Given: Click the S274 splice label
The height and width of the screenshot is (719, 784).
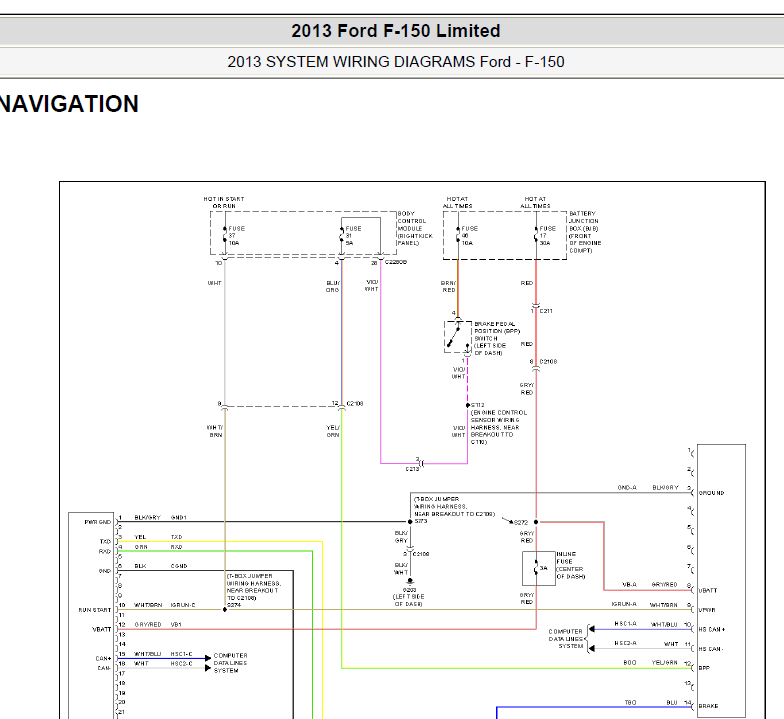Looking at the screenshot, I should 234,605.
